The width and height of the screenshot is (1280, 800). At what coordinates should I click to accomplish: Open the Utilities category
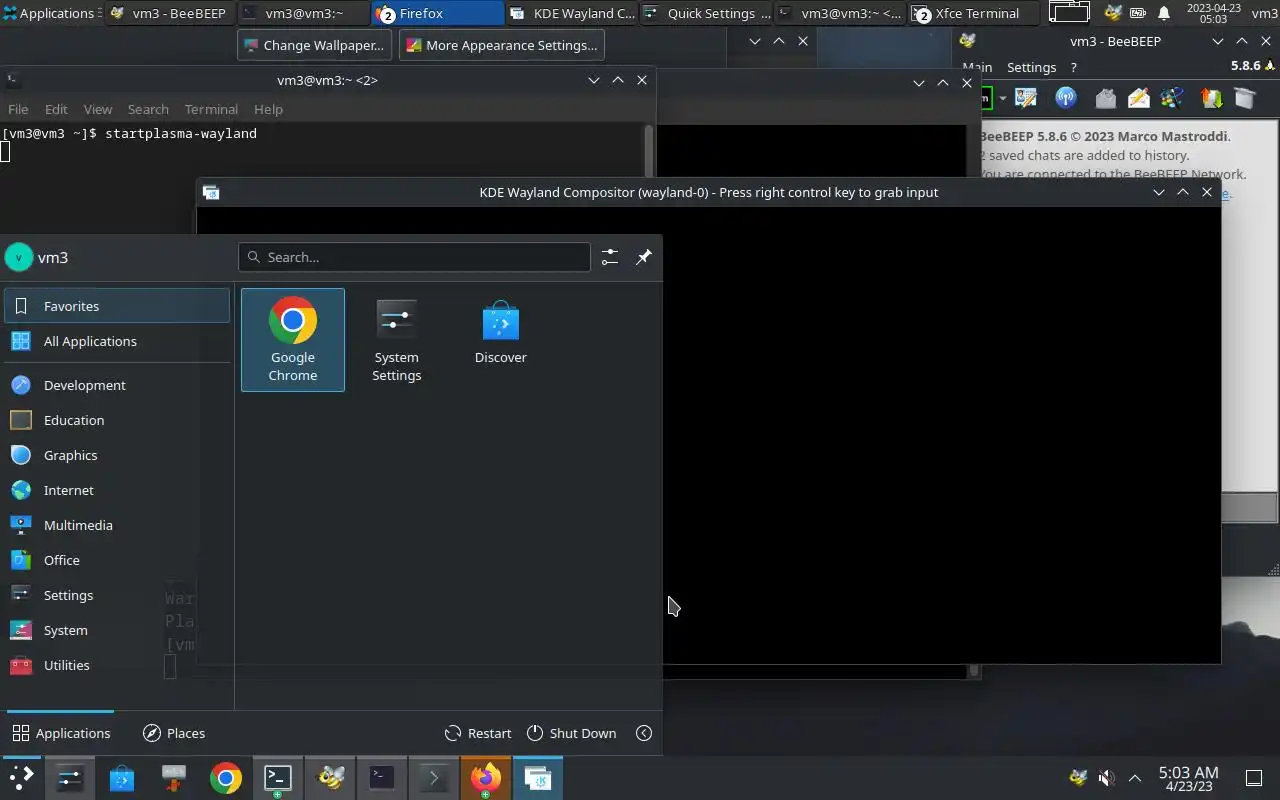(117, 665)
